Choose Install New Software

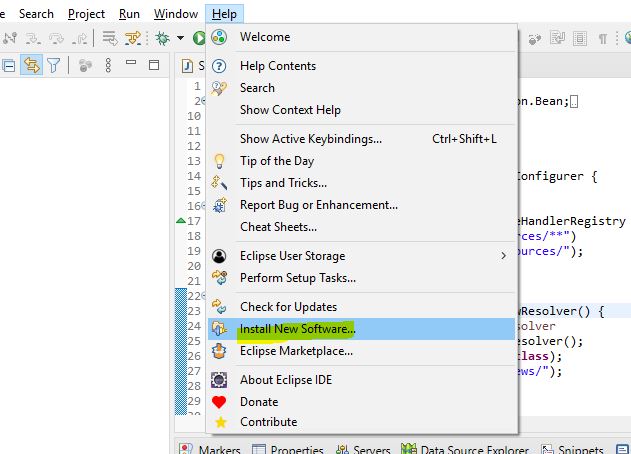point(361,329)
